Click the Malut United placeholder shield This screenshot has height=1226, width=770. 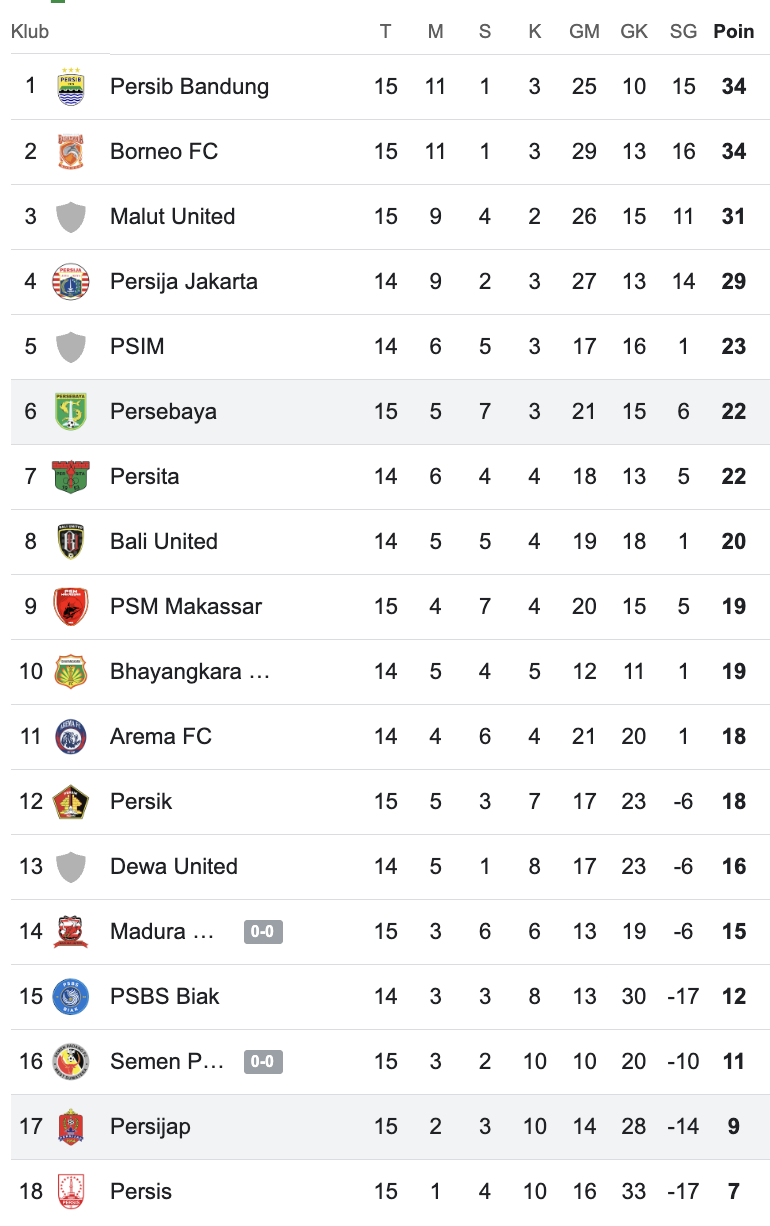(71, 217)
